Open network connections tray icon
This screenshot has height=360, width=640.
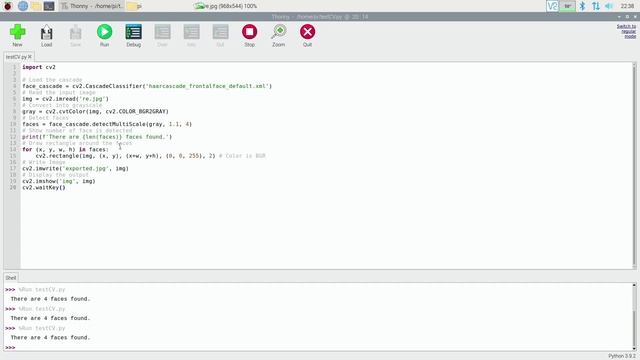pyautogui.click(x=596, y=6)
